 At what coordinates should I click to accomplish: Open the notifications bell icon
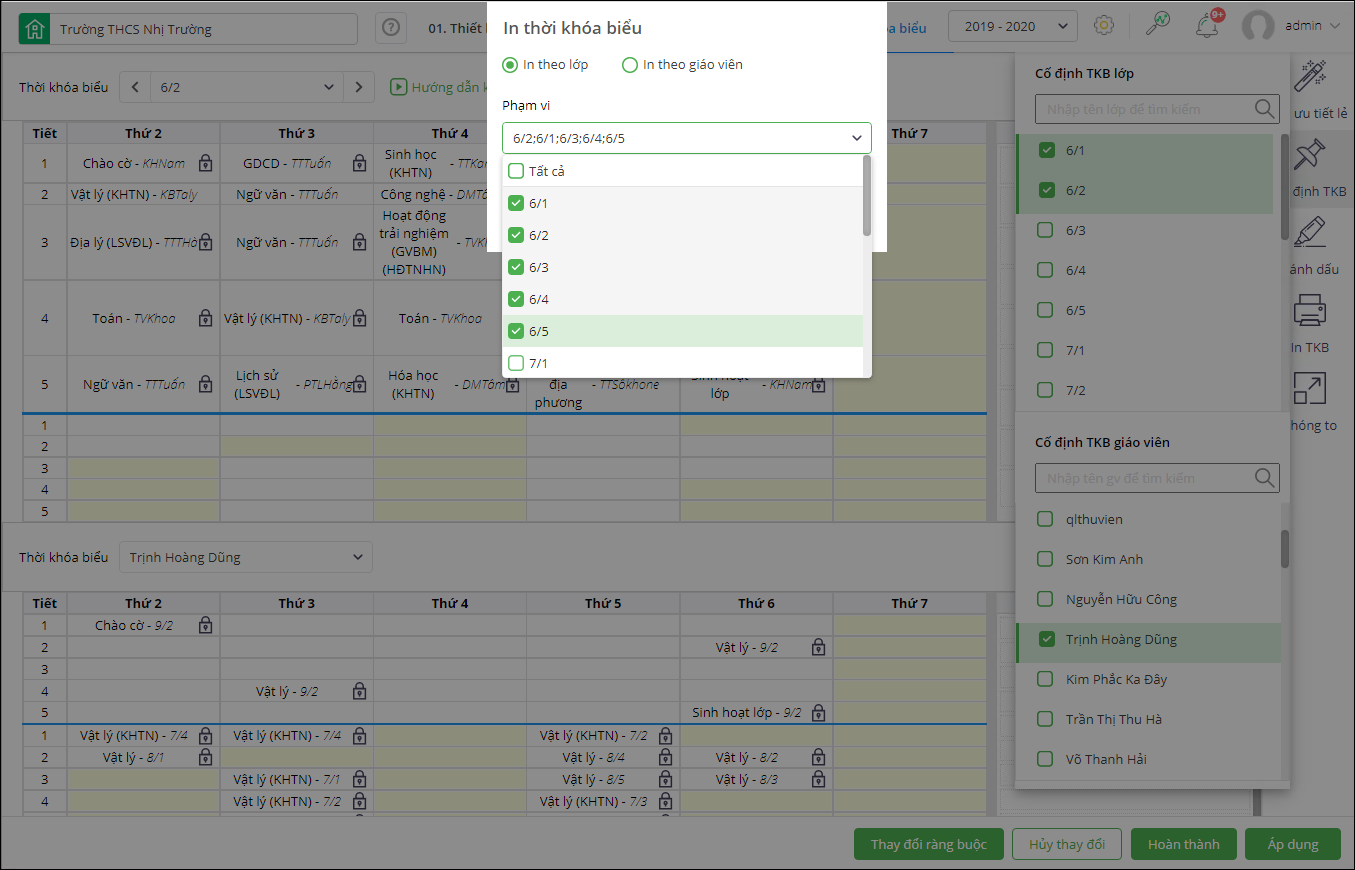[x=1207, y=26]
